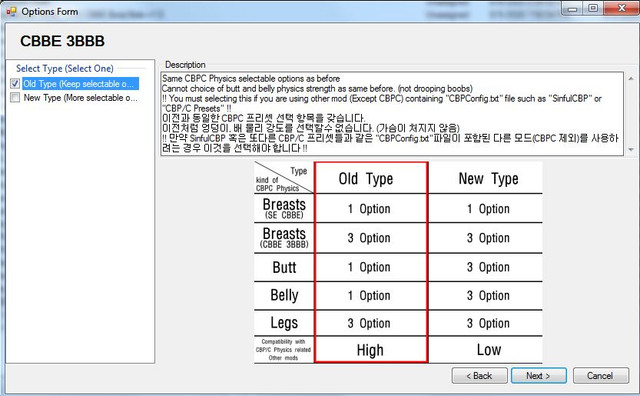Screen dimensions: 640x396
Task: Click the 'Old Type' column header in table
Action: click(366, 179)
